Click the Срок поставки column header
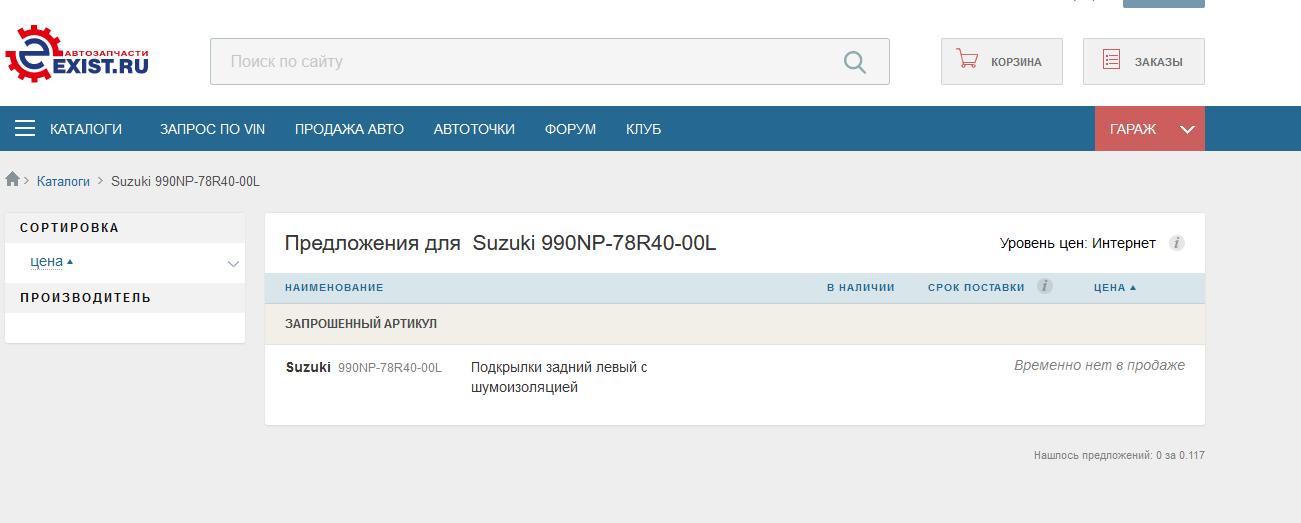This screenshot has width=1301, height=523. click(976, 287)
